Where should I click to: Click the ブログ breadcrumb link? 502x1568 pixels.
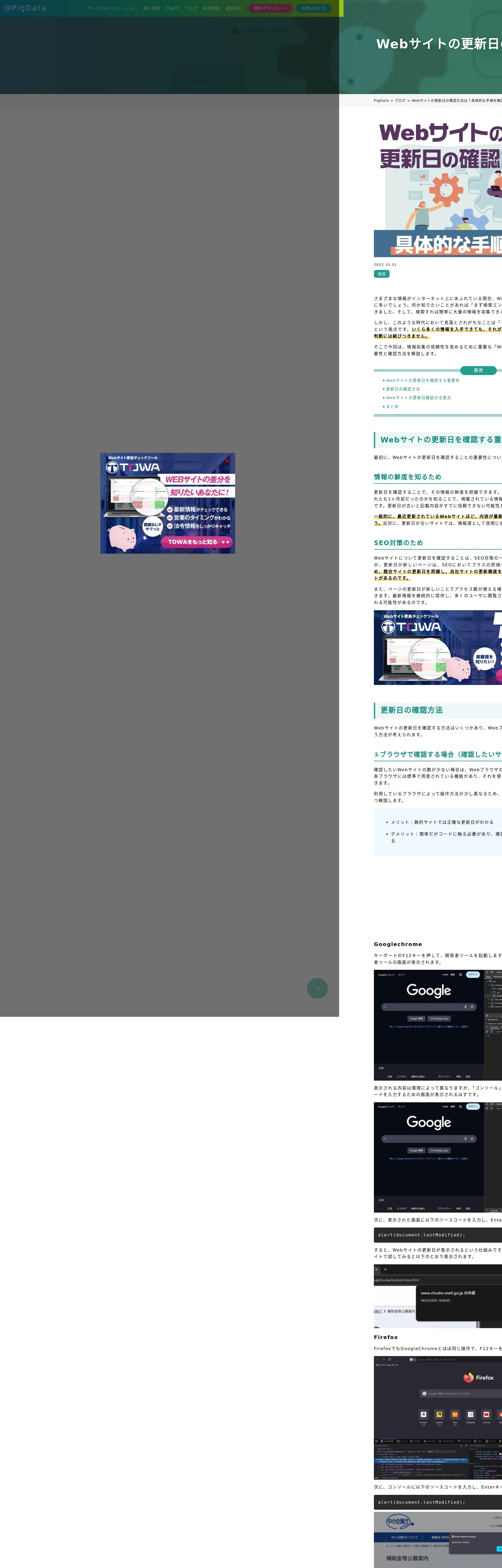pyautogui.click(x=400, y=100)
